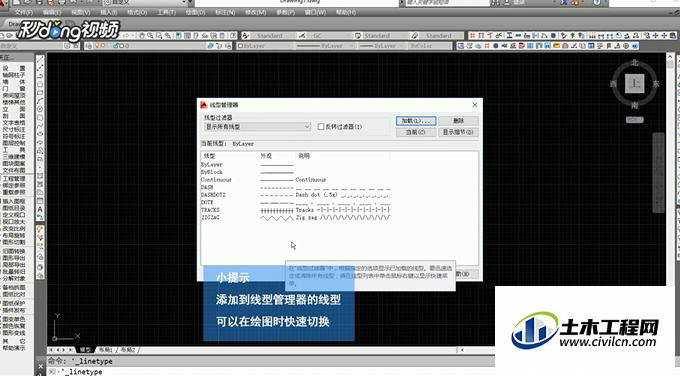Image resolution: width=680 pixels, height=376 pixels.
Task: Open the WCS dropdown below the ViewCube
Action: [x=634, y=120]
